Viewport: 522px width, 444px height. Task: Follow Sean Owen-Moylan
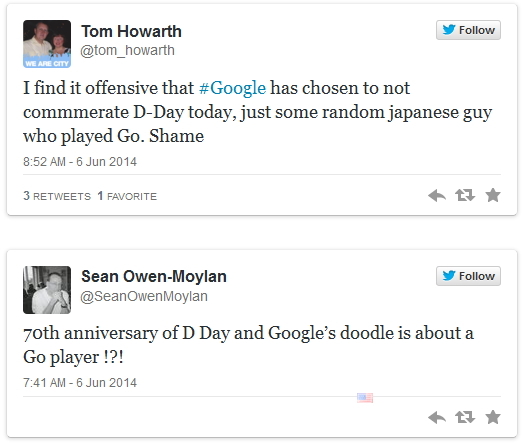pyautogui.click(x=468, y=276)
